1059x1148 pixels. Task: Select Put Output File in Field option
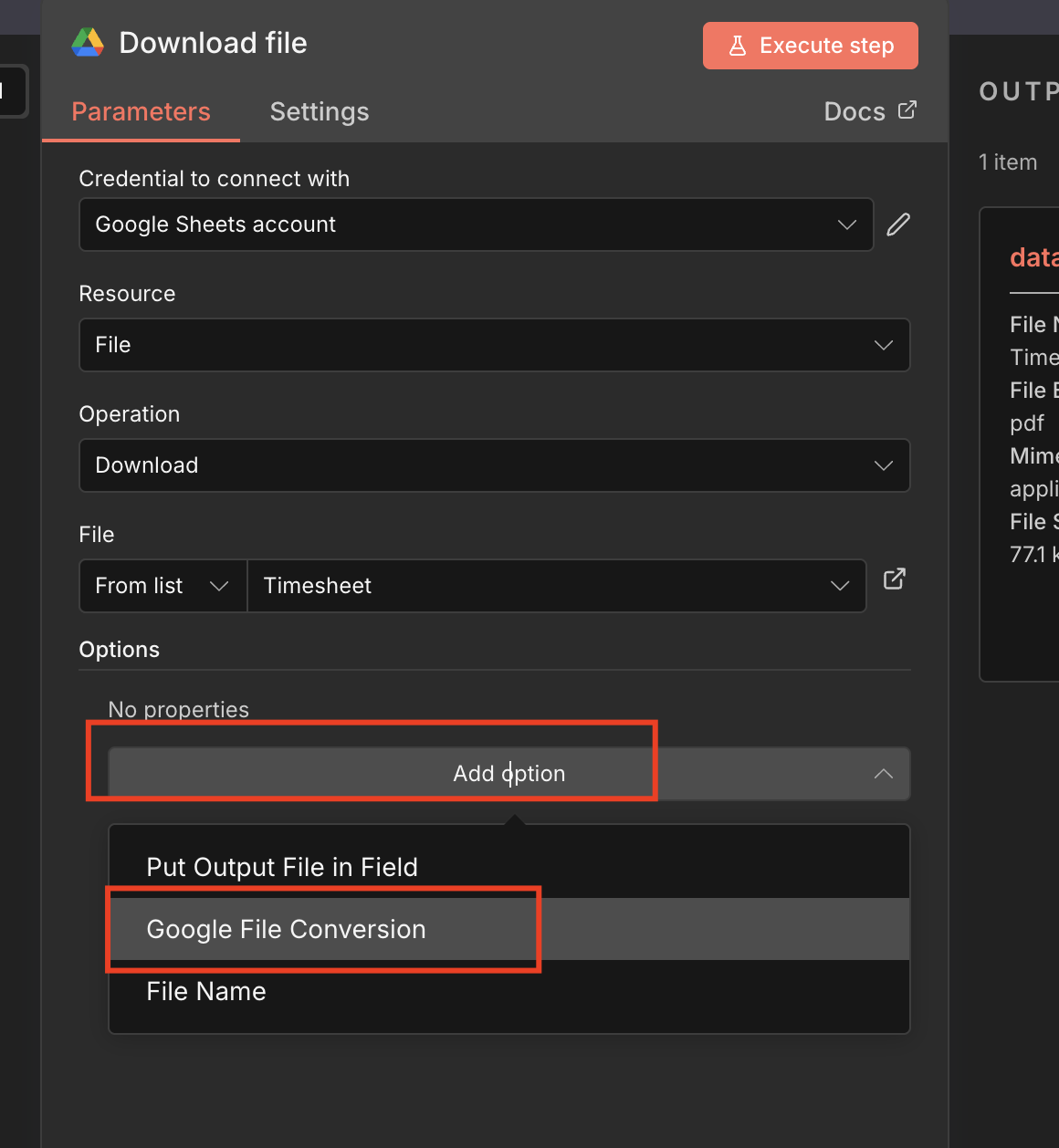(282, 867)
